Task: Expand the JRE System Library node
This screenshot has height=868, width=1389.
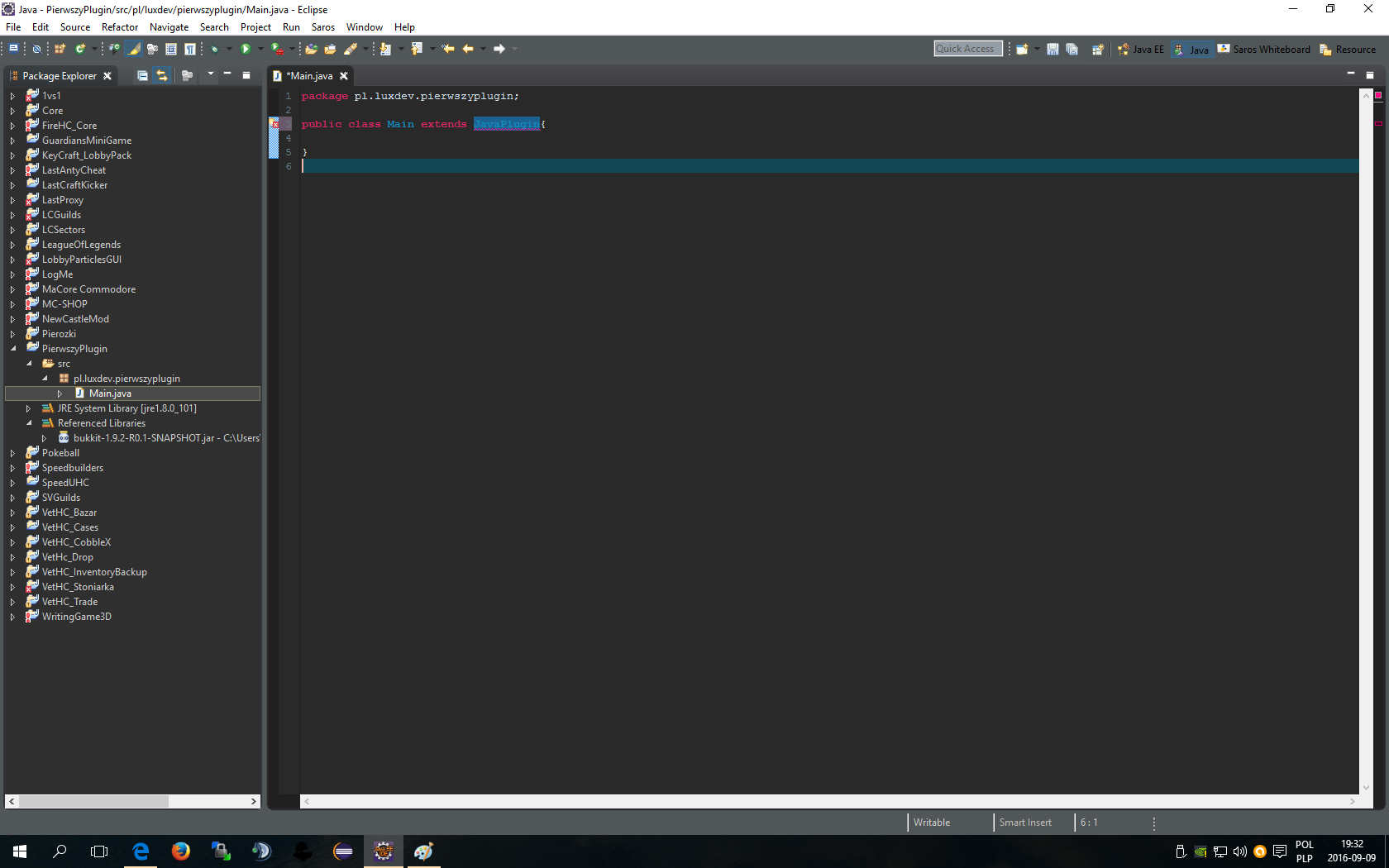Action: (28, 408)
